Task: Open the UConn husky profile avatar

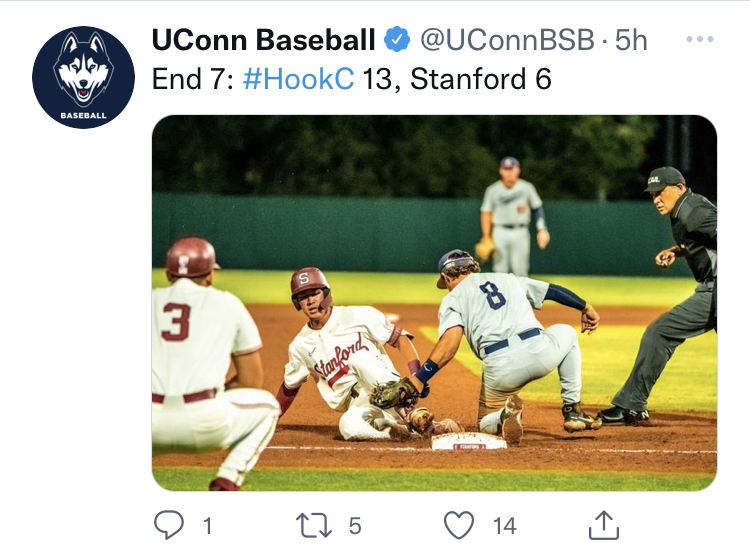Action: pos(83,77)
